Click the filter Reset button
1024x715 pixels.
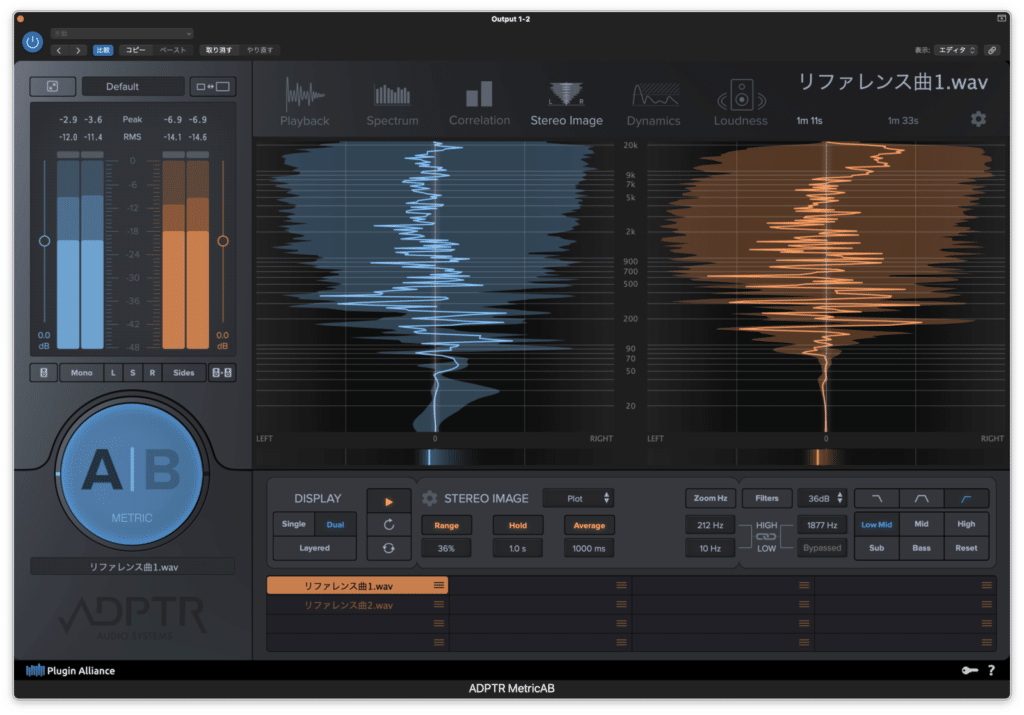point(966,548)
